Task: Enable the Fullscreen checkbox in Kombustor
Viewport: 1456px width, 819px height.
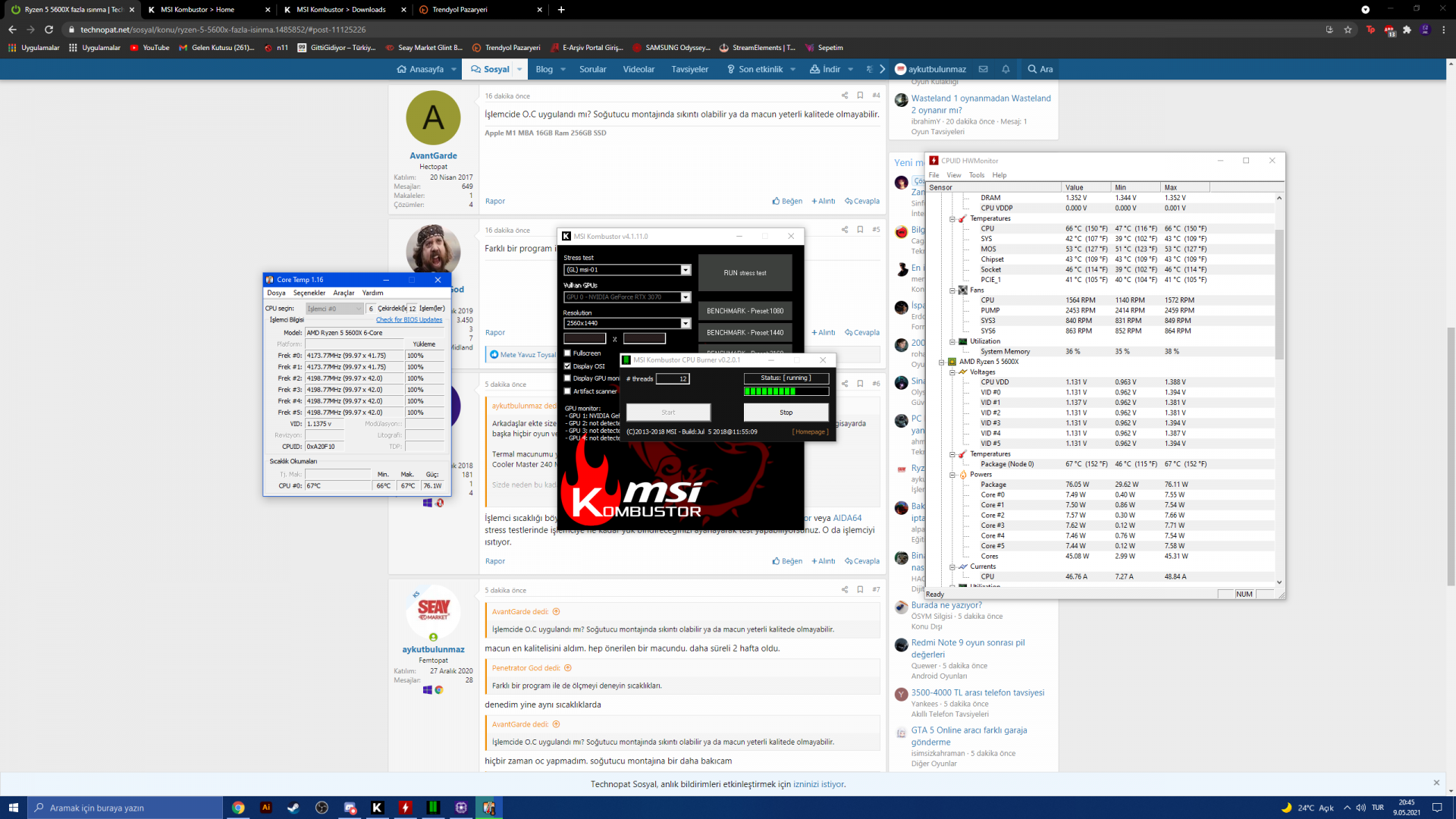Action: (x=567, y=353)
